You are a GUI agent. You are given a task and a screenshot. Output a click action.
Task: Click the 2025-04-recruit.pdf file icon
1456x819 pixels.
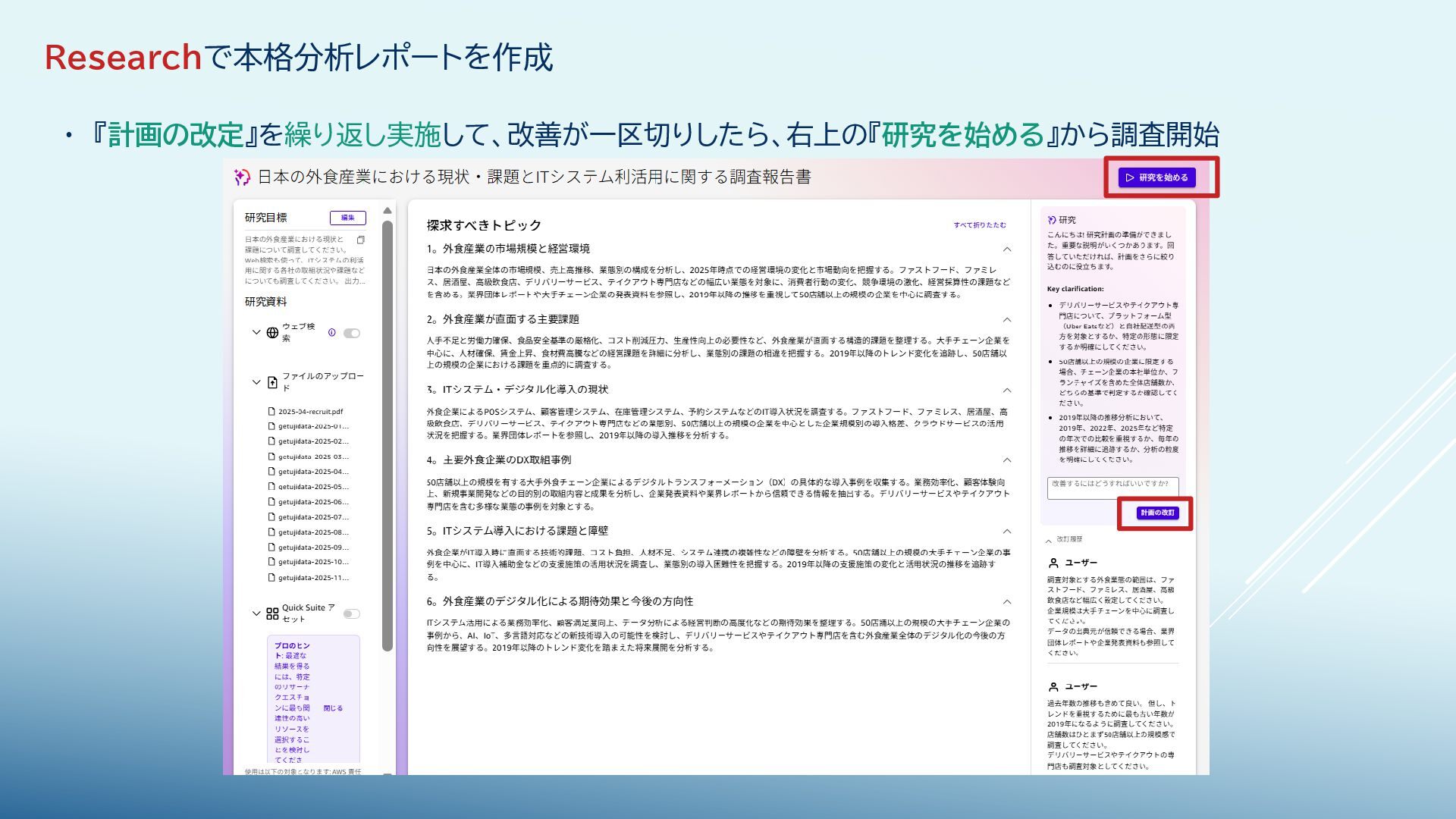[x=271, y=412]
